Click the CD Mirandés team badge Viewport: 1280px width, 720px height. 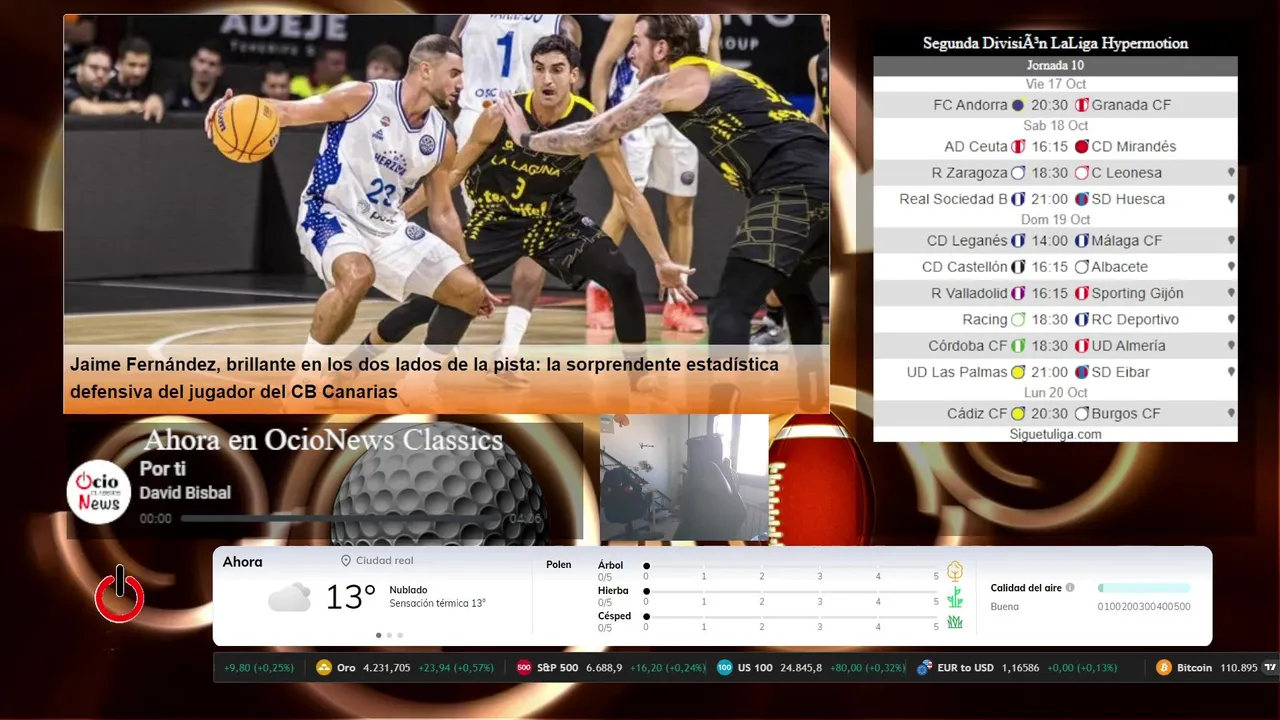(1081, 146)
